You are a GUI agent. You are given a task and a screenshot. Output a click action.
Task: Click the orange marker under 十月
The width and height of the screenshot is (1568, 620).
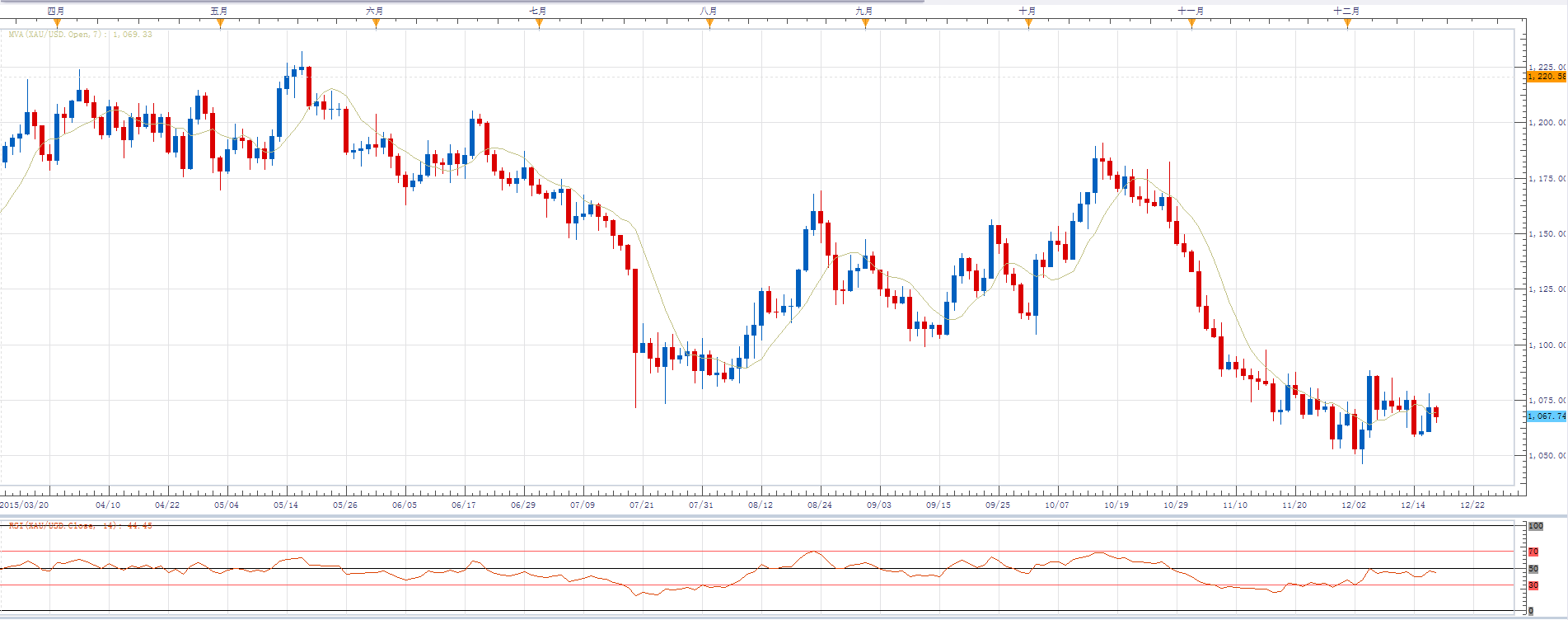1028,23
